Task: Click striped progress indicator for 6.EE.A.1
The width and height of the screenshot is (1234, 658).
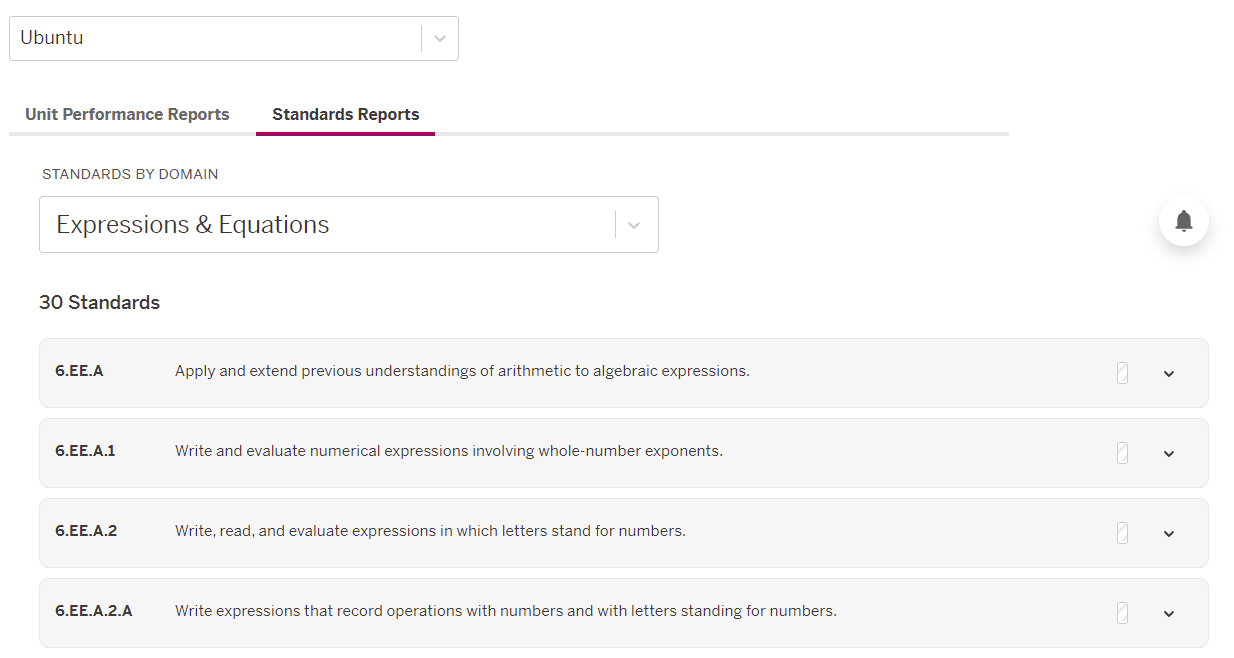Action: point(1122,453)
